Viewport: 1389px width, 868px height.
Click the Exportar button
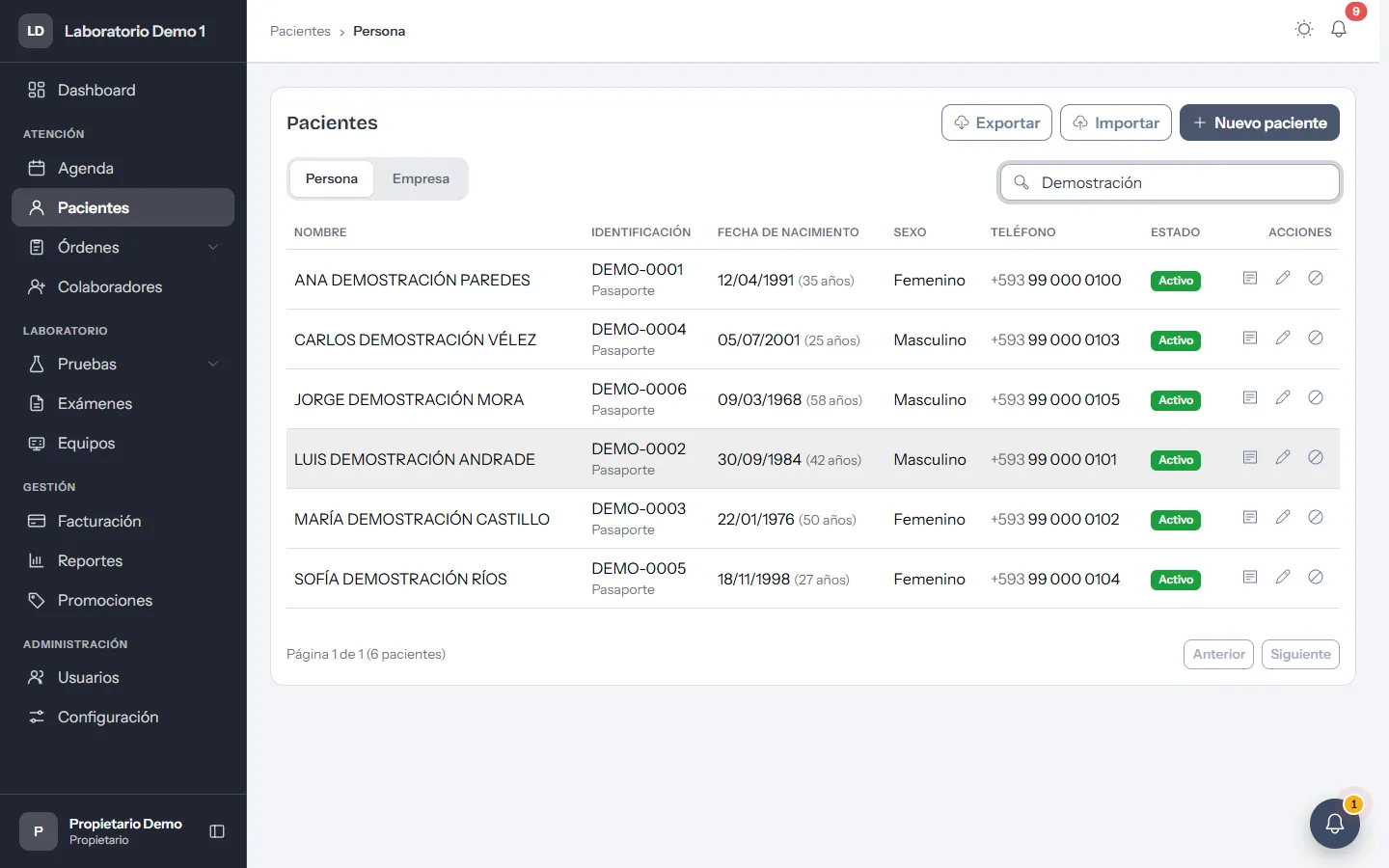[x=996, y=122]
